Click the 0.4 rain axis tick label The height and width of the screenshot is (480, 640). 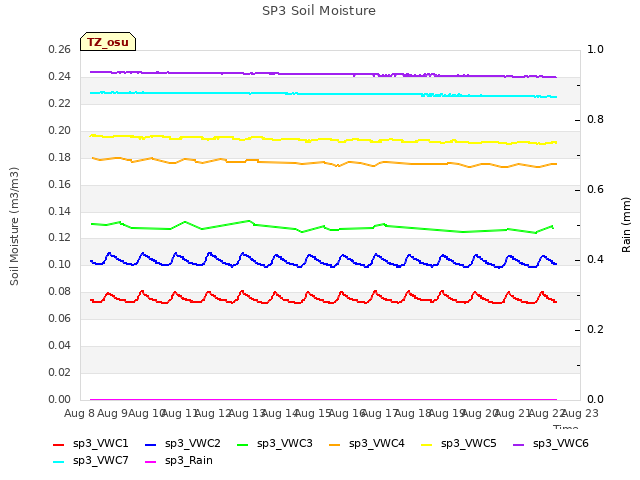595,259
